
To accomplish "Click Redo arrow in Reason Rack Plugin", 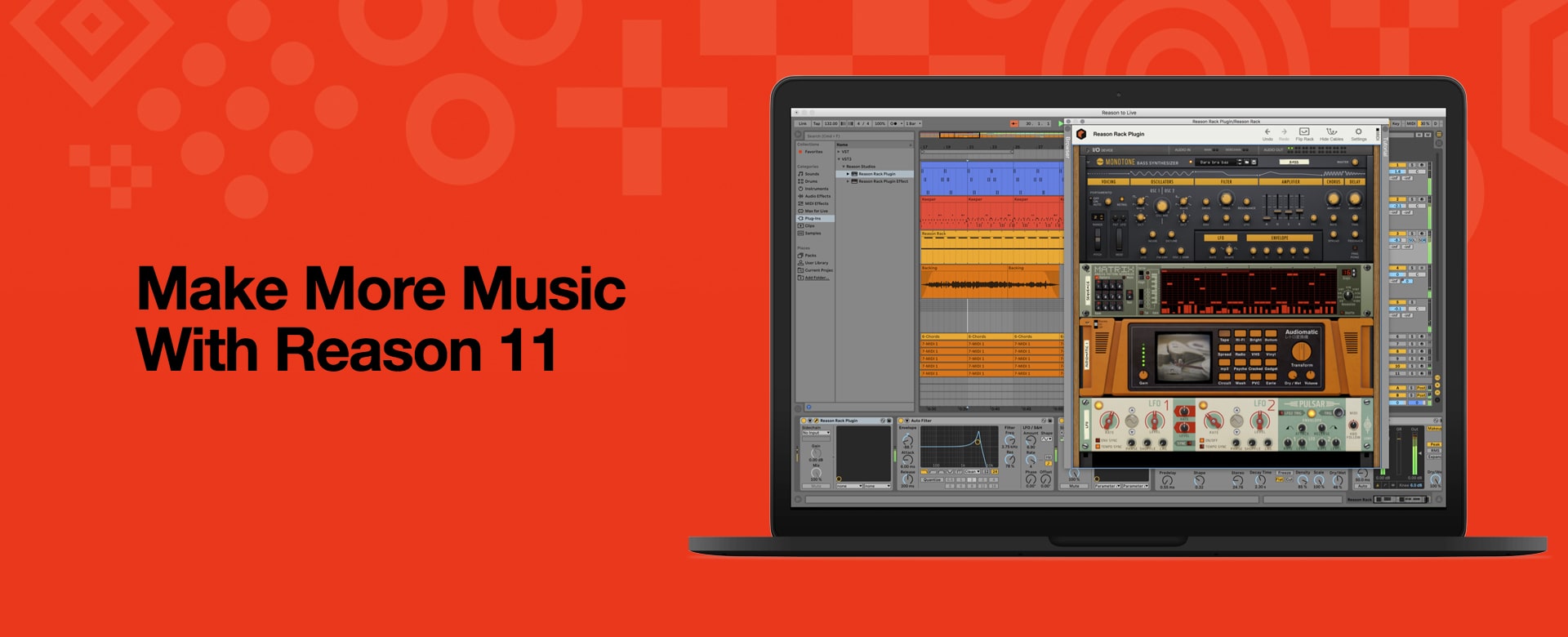I will click(1284, 131).
